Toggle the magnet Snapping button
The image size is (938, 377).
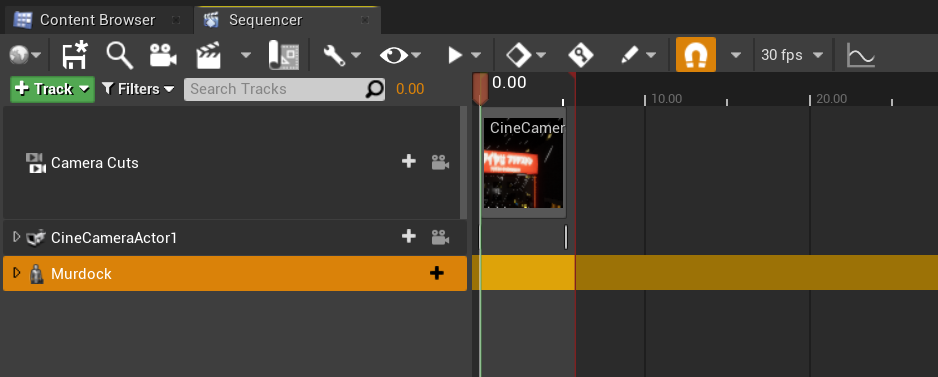point(696,54)
